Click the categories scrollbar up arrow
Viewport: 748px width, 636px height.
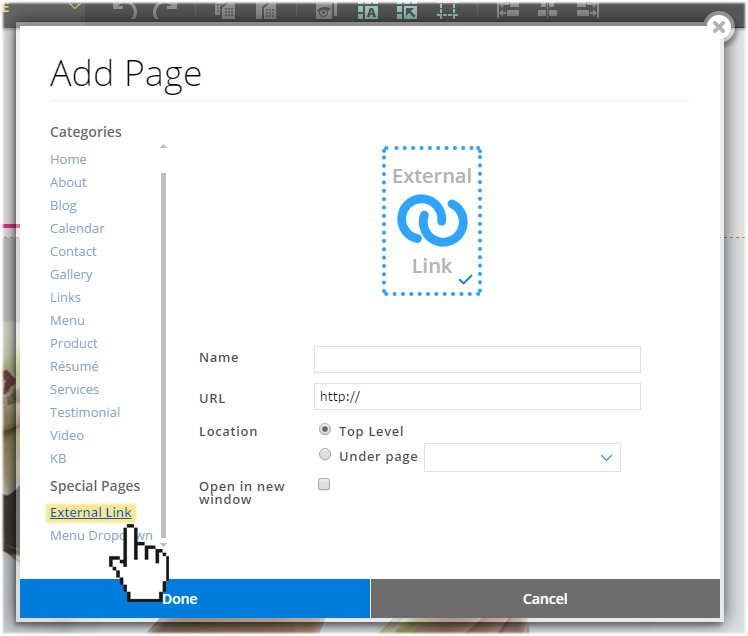pos(164,146)
